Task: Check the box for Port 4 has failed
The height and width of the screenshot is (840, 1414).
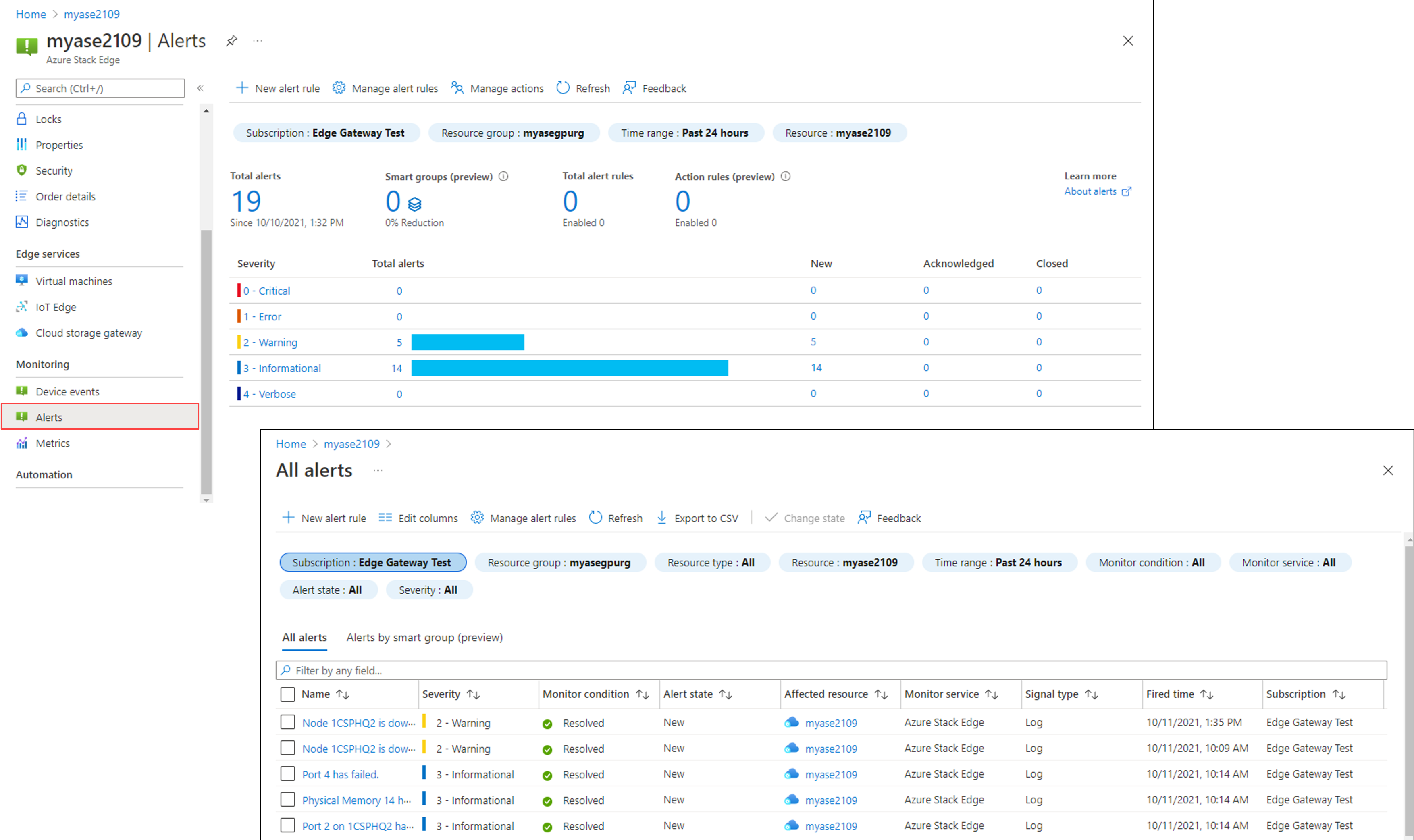Action: tap(287, 774)
